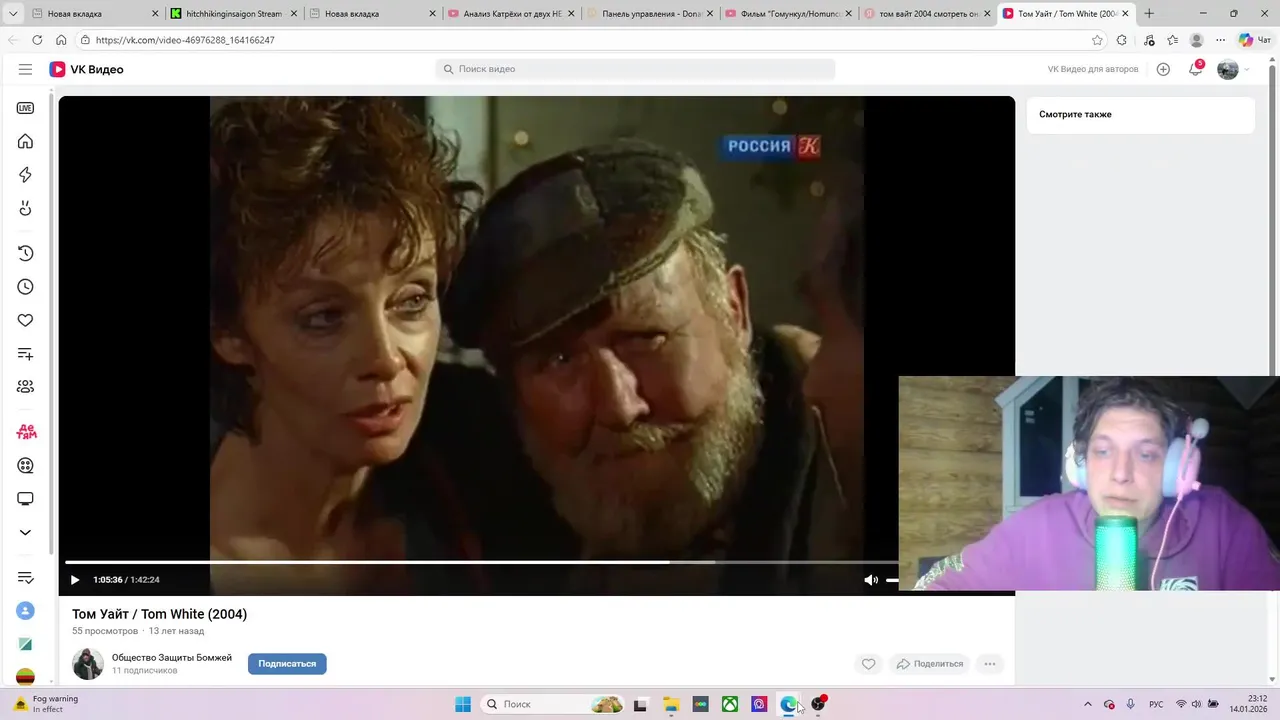Open playlists icon in sidebar
Screen dimensions: 1280x720
click(25, 354)
